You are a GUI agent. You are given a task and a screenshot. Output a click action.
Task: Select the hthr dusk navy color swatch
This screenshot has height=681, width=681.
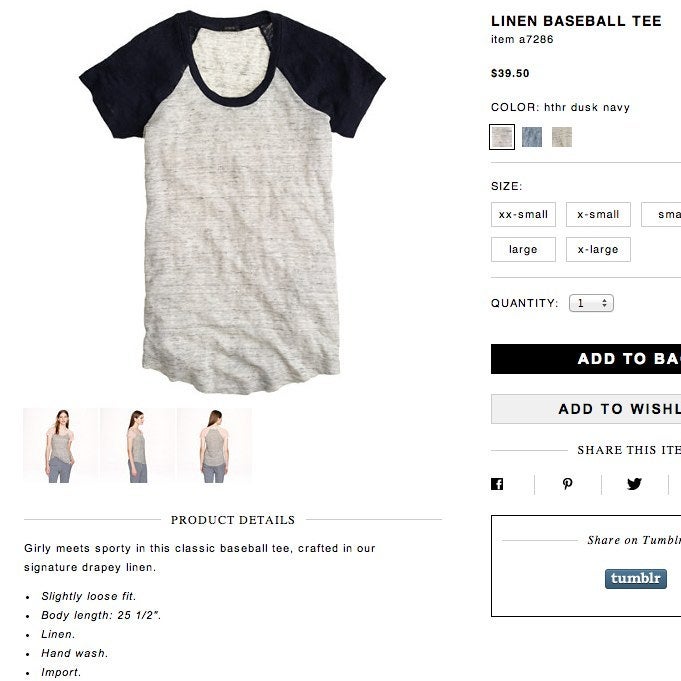[x=502, y=137]
